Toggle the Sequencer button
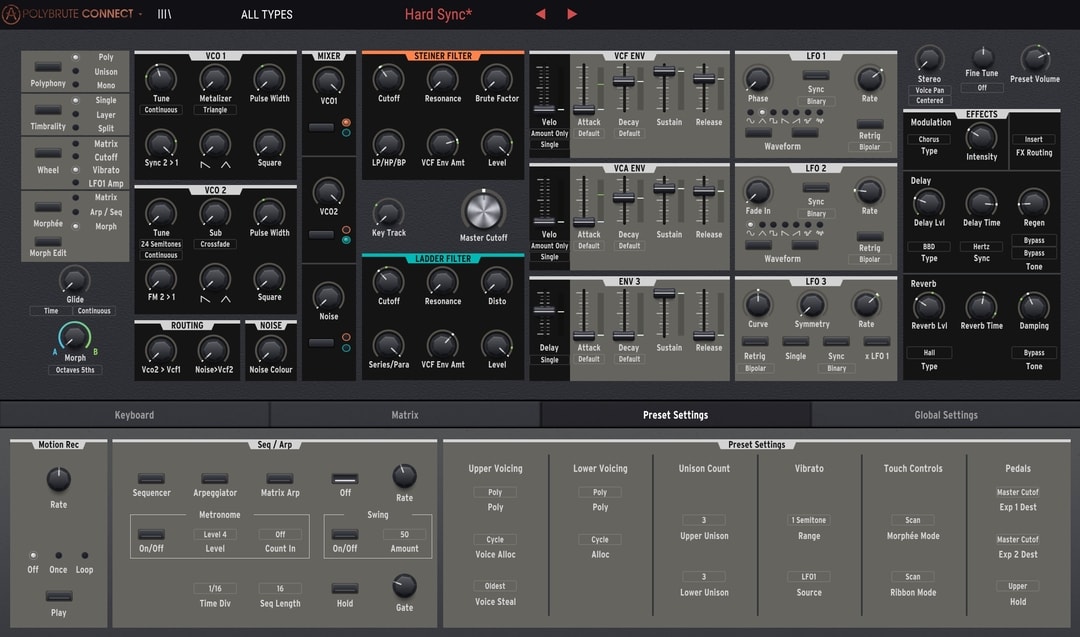The height and width of the screenshot is (637, 1080). [x=151, y=479]
